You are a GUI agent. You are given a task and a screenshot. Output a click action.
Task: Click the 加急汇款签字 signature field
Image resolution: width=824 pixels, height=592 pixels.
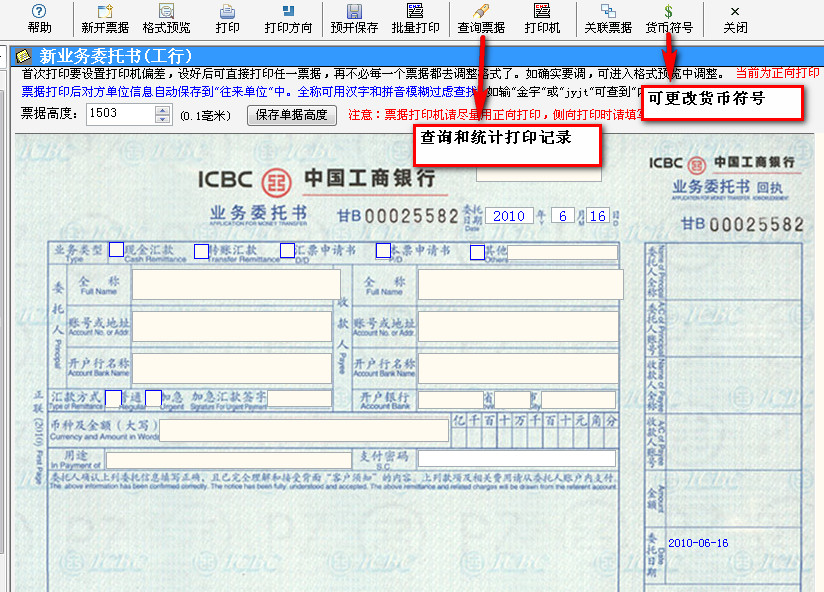coord(300,399)
